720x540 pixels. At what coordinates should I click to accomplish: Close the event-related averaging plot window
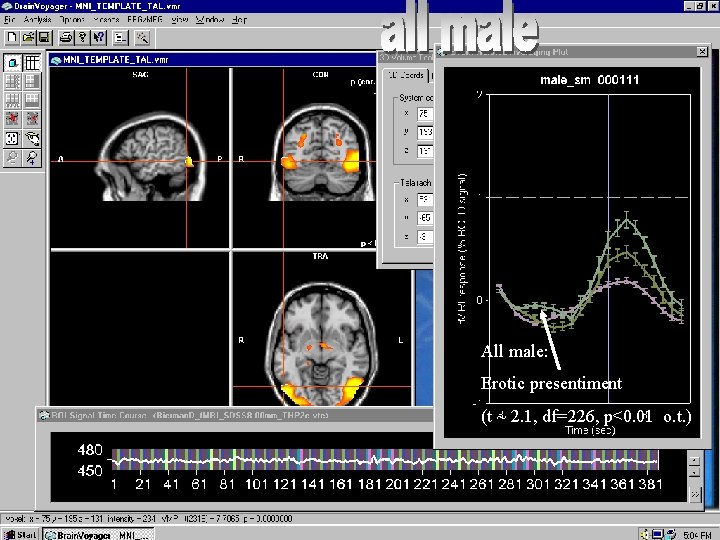click(x=702, y=52)
